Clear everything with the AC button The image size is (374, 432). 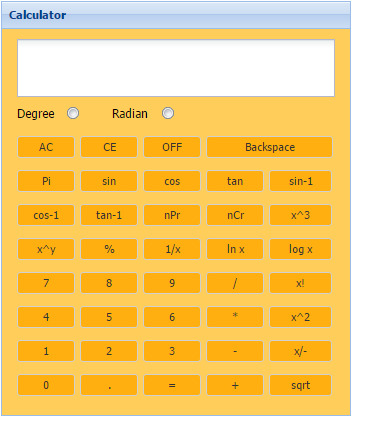(46, 147)
